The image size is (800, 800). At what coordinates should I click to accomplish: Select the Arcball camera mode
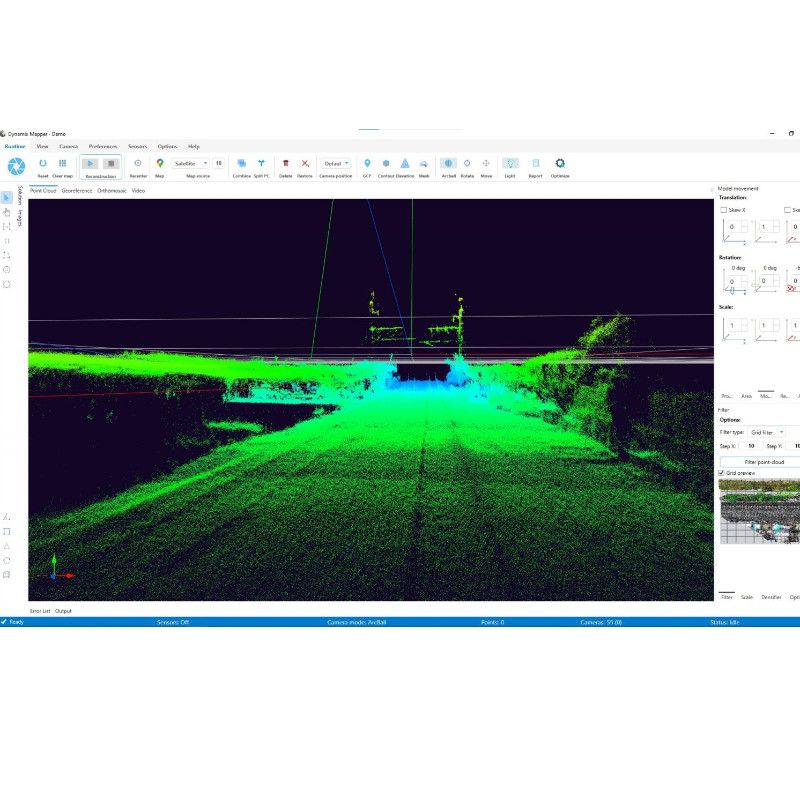tap(448, 163)
